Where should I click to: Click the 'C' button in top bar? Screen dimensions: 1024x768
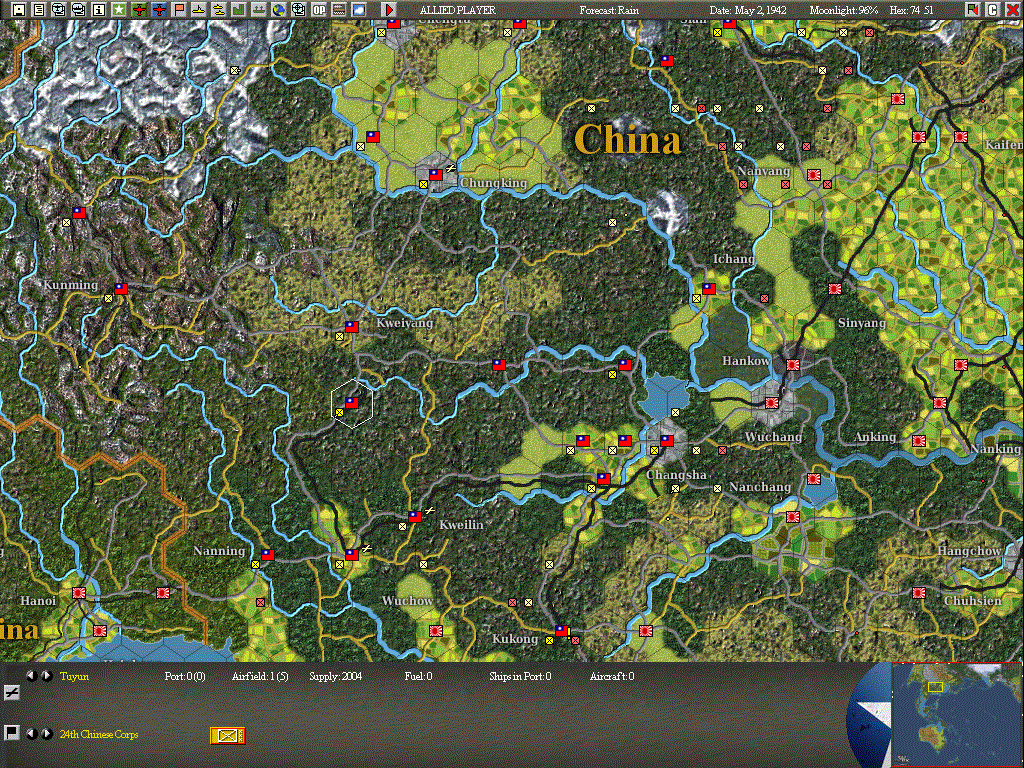pyautogui.click(x=993, y=10)
